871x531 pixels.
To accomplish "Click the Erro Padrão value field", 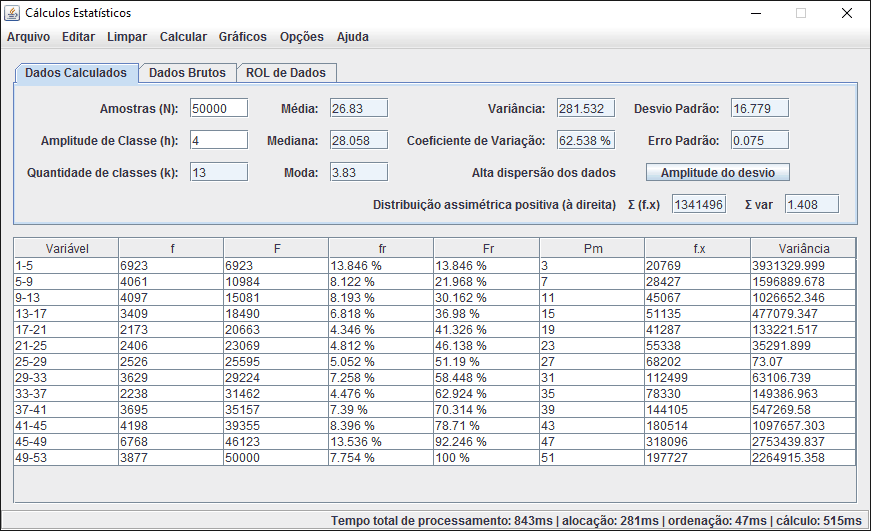I will coord(760,140).
